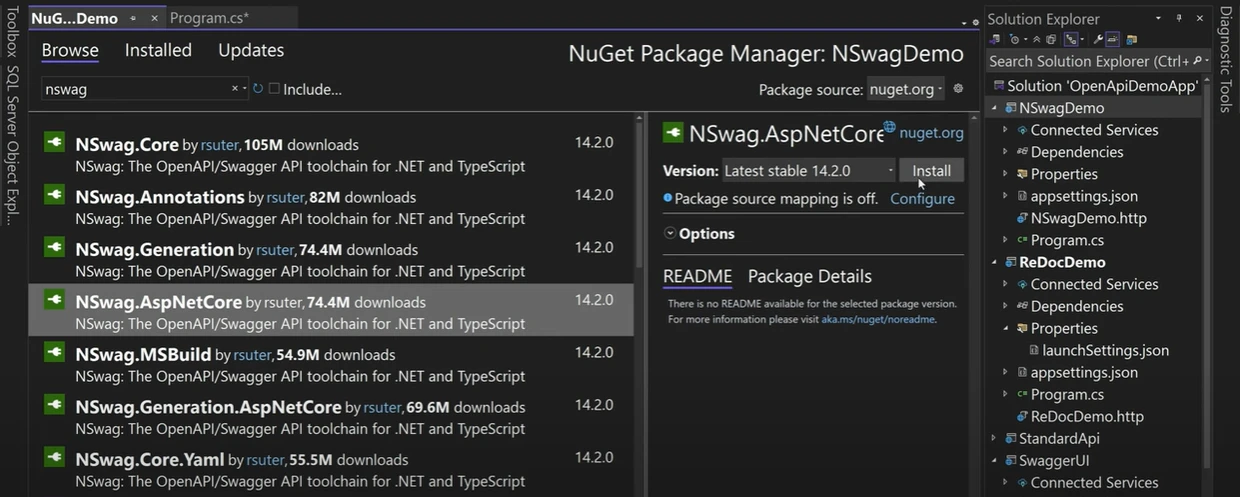
Task: Click the NSwag.Generation package icon
Action: [x=54, y=248]
